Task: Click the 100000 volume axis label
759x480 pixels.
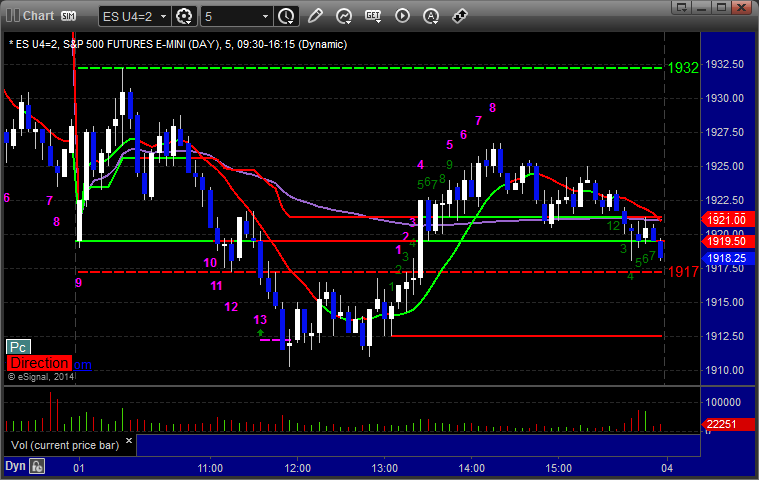Action: pyautogui.click(x=723, y=402)
